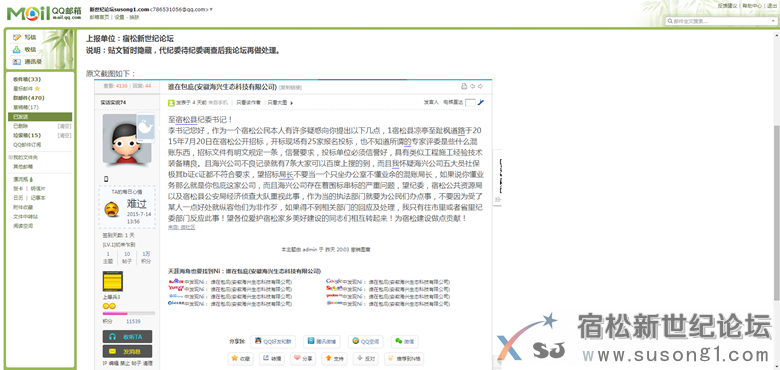Click the 支持 upvote arrow button
This screenshot has width=780, height=370.
(333, 358)
